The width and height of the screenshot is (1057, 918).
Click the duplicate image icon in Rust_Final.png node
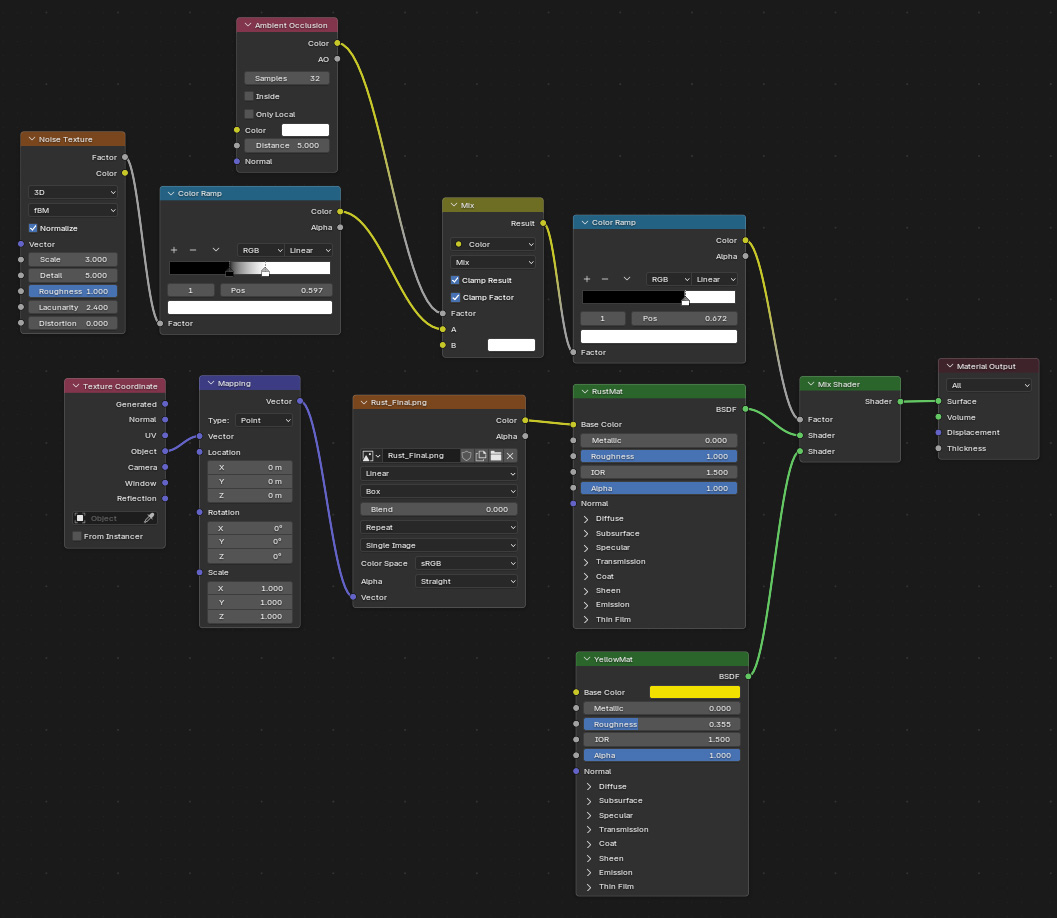coord(481,455)
